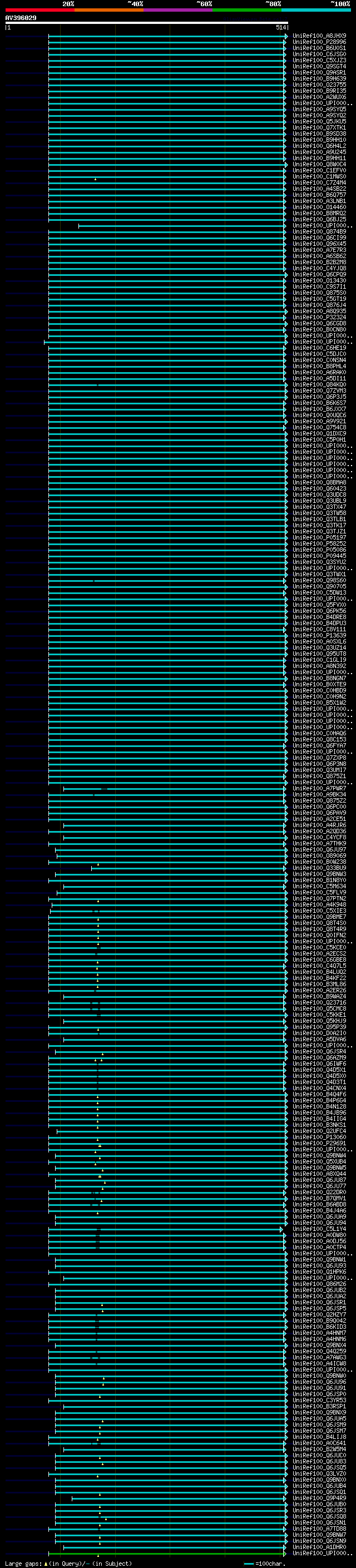
Task: Click alignment bar of UniRef100_C7Z4M4
Action: [x=167, y=182]
